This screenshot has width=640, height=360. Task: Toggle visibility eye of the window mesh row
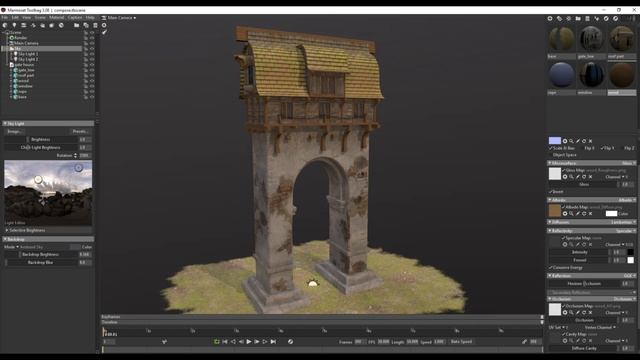pyautogui.click(x=92, y=86)
